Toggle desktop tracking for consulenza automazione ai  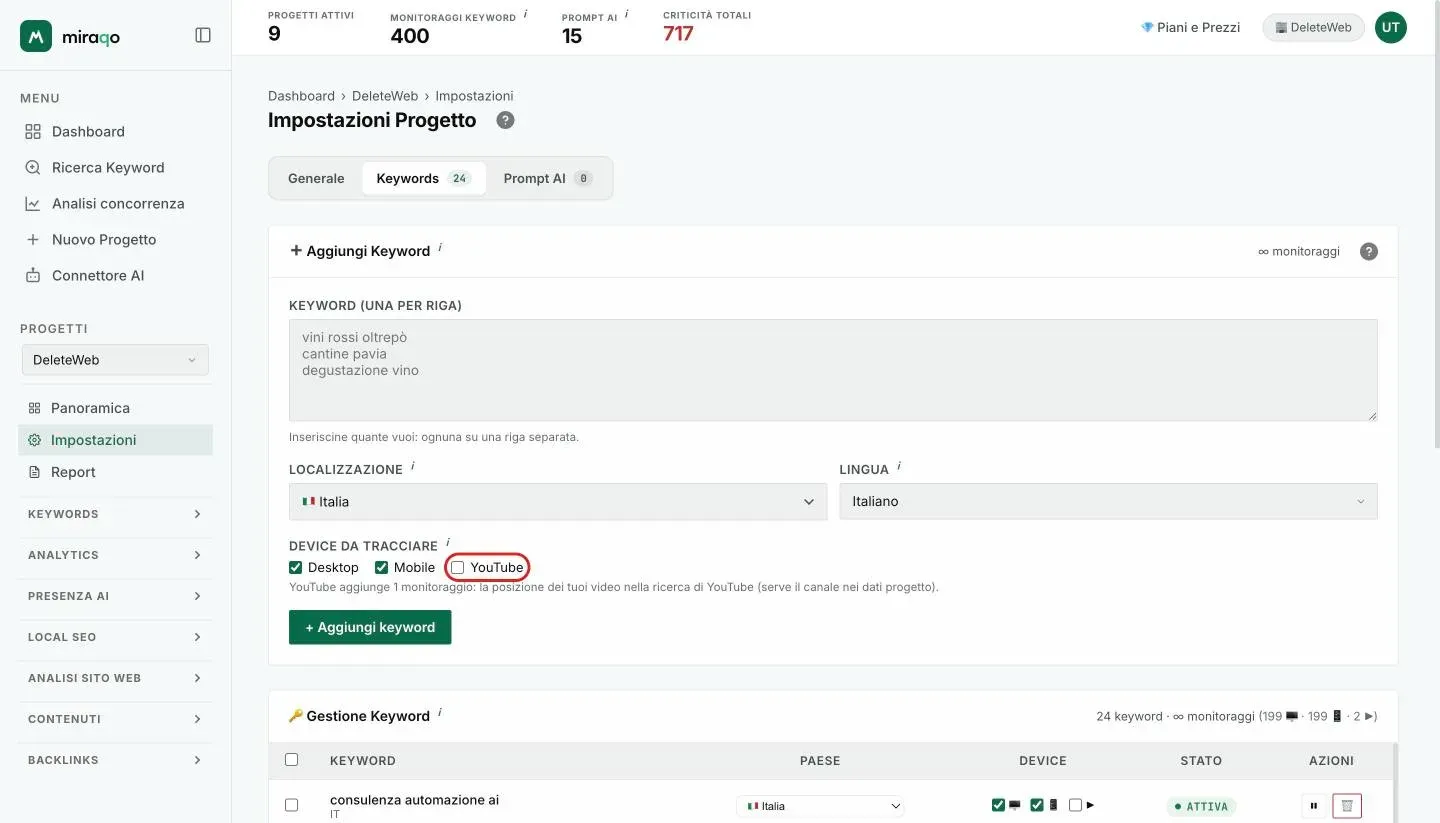pyautogui.click(x=998, y=805)
